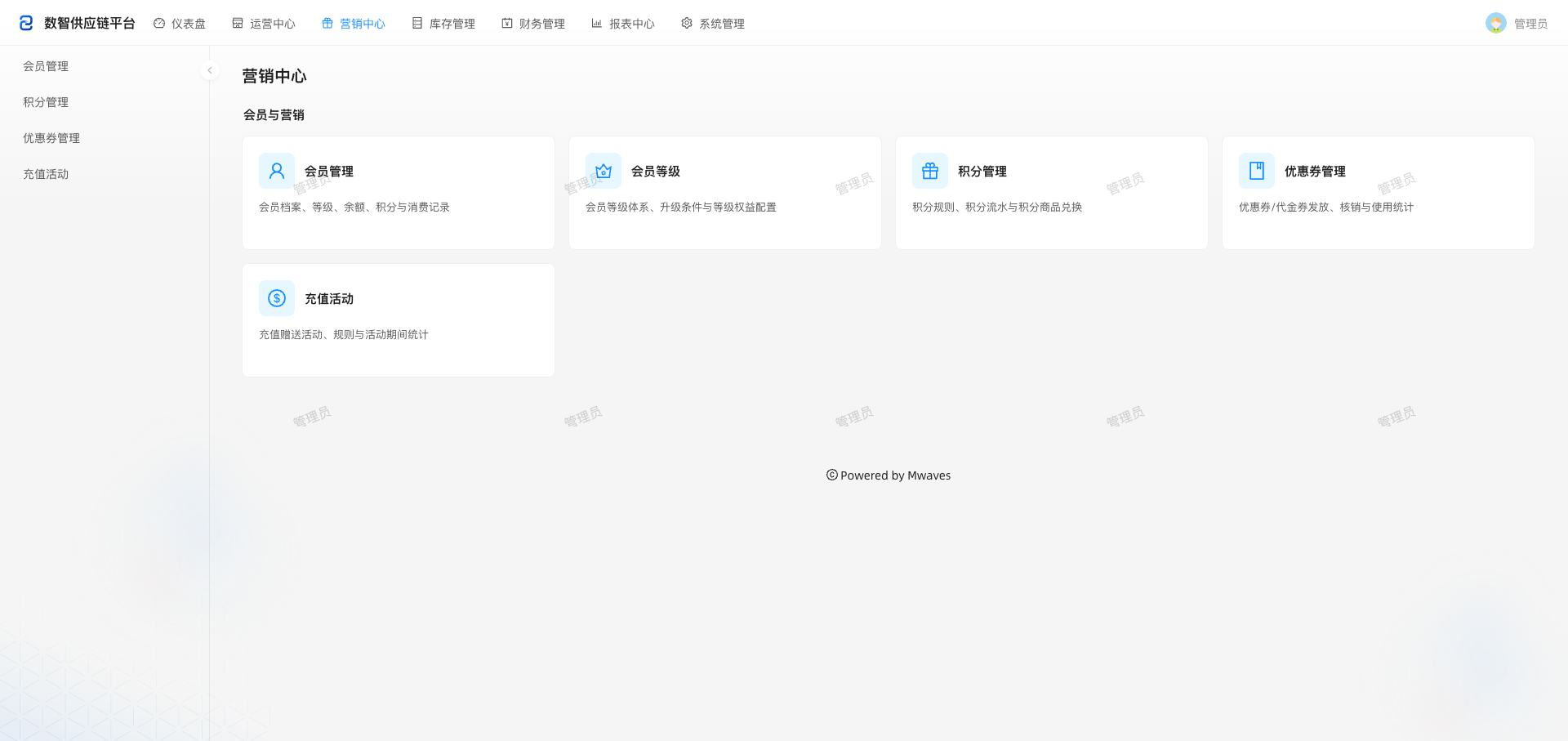Click the 管理员 user avatar

tap(1496, 23)
